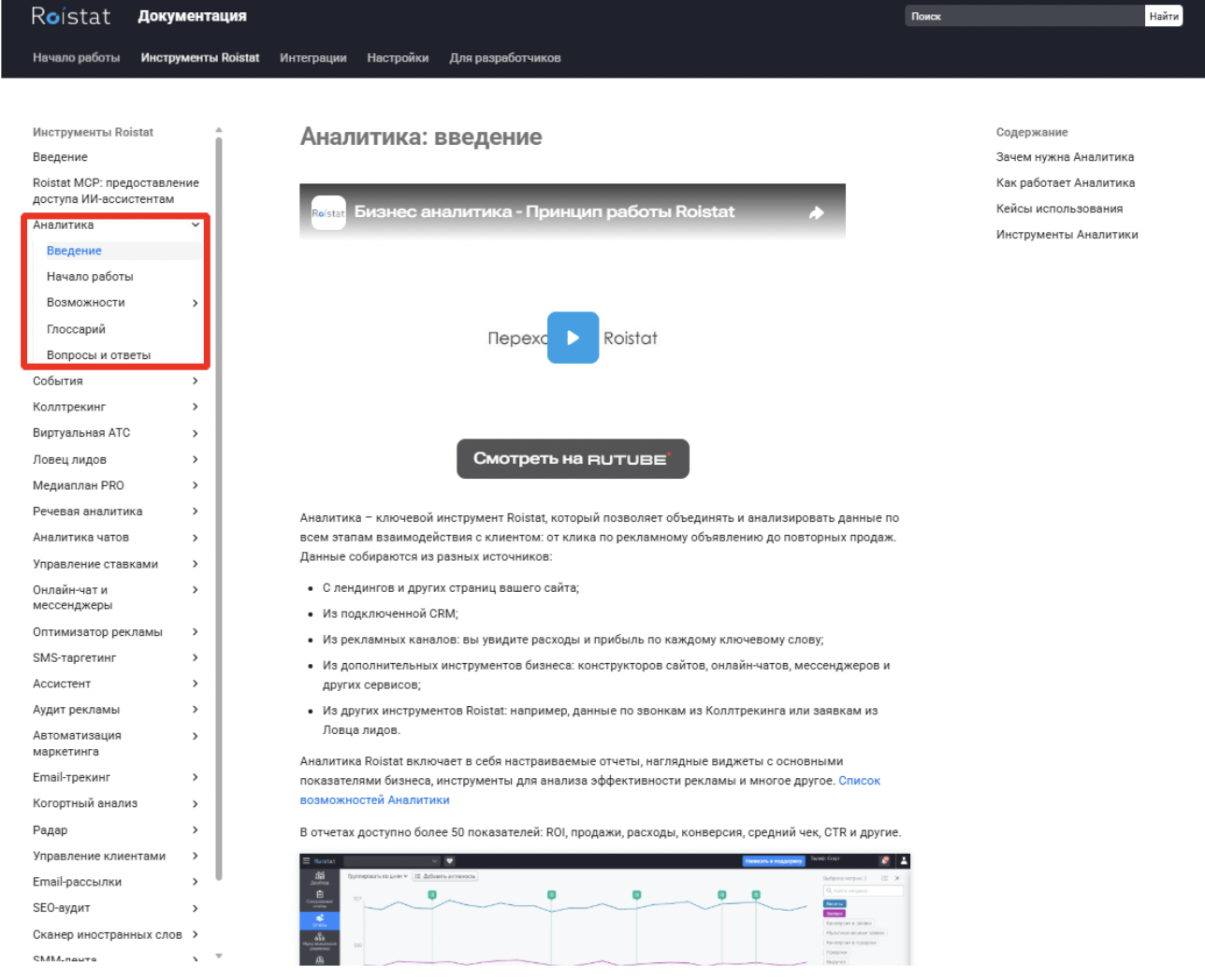Collapse the Аналитика sidebar section
This screenshot has width=1205, height=980.
point(196,224)
